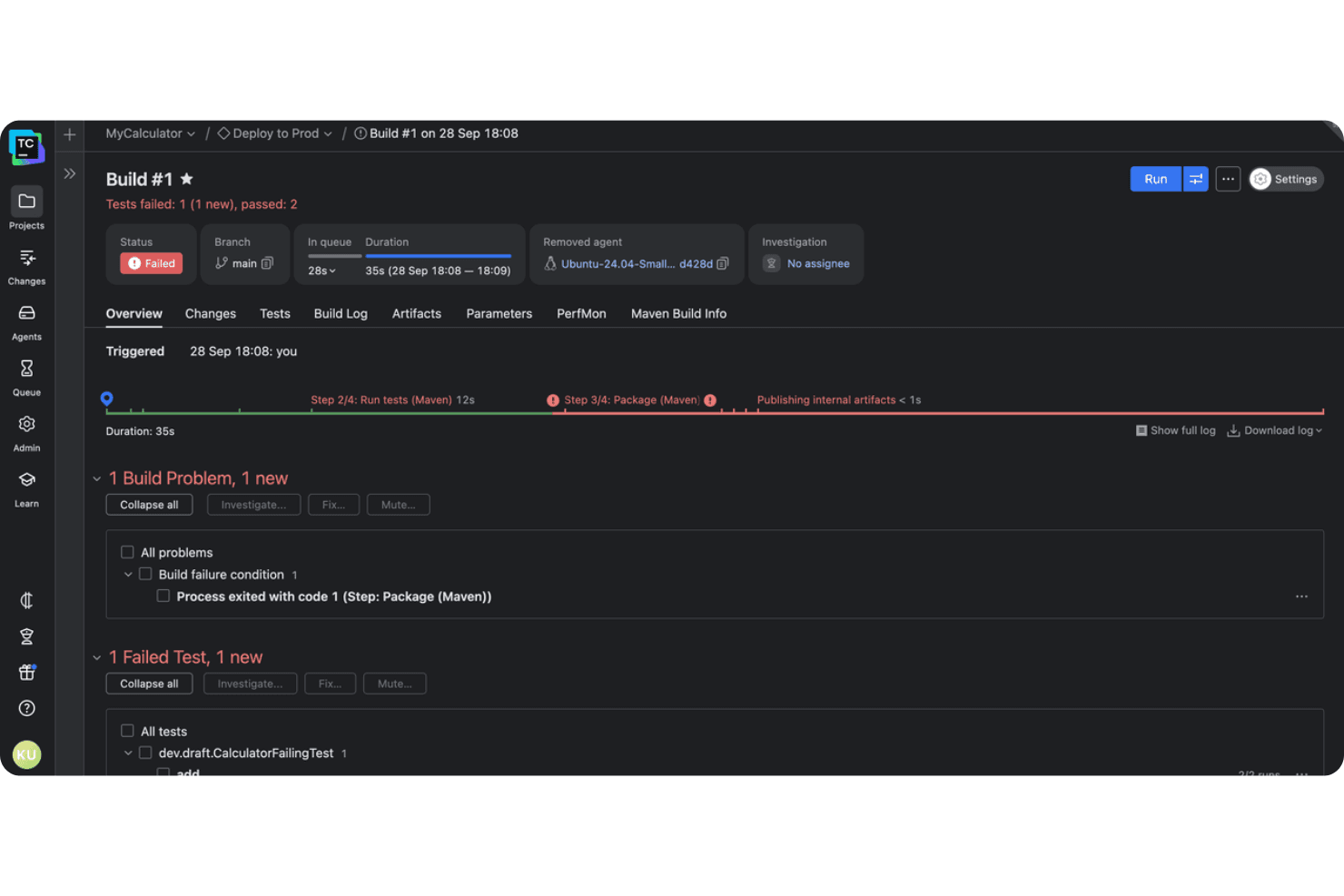Open the Download log dropdown

[x=1275, y=430]
